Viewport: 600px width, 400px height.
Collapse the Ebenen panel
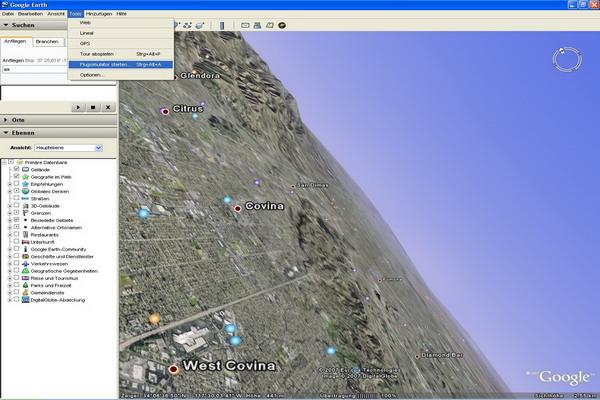tap(6, 132)
